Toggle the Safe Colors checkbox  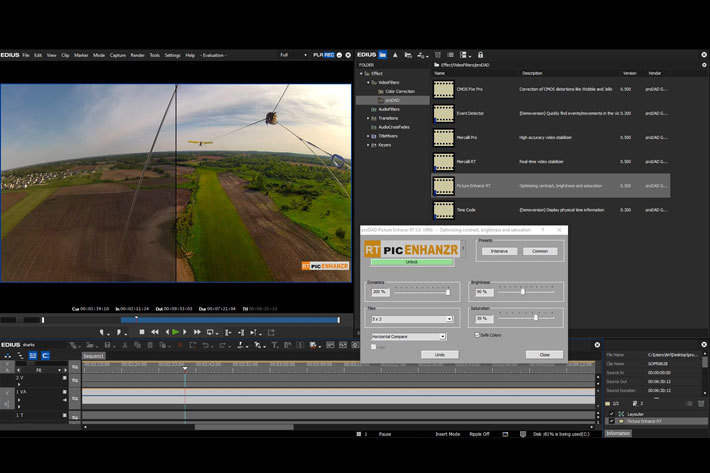[x=477, y=335]
